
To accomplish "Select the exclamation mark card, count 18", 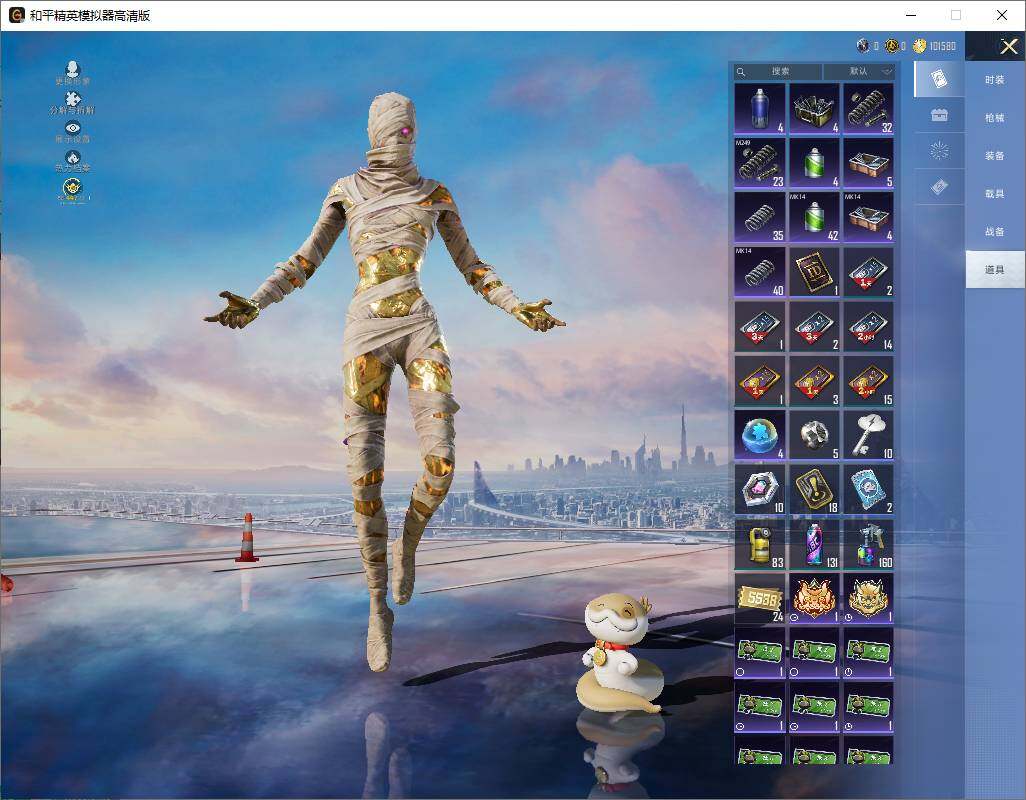I will [x=814, y=489].
